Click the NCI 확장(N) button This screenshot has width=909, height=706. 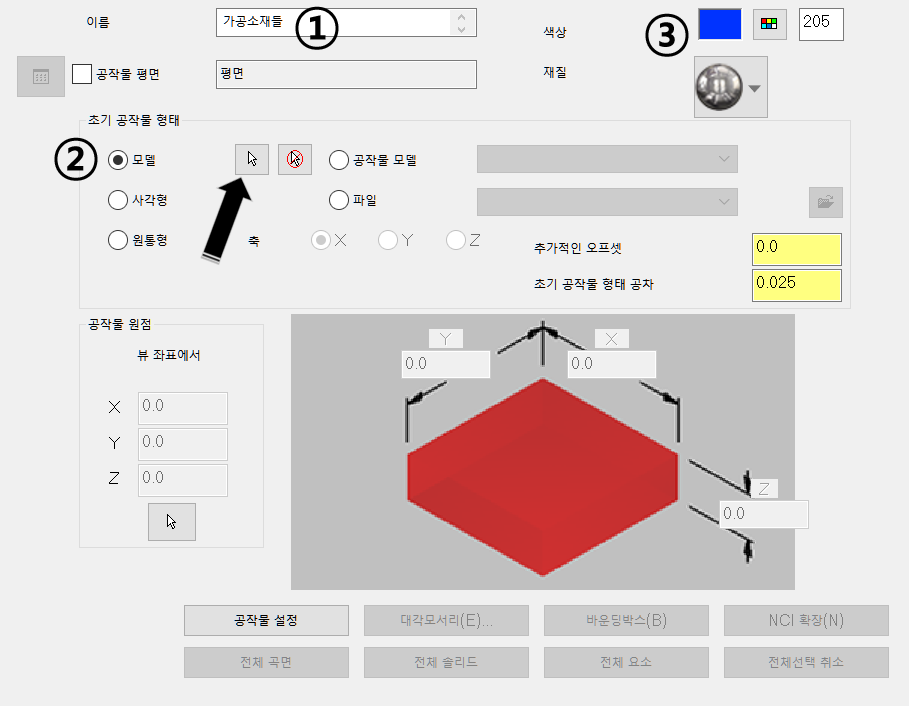pos(806,620)
